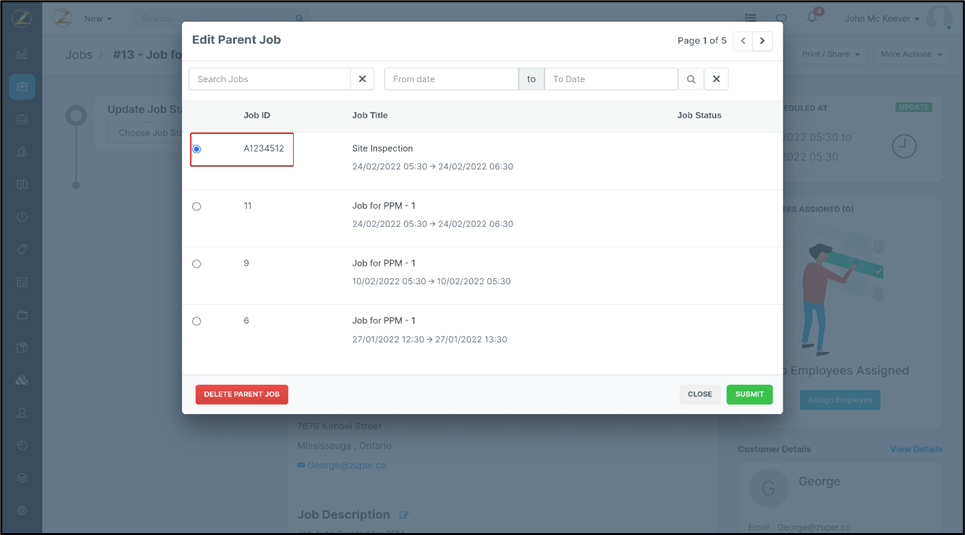Clear the date range with X button
Screen dimensions: 965x535
(716, 79)
